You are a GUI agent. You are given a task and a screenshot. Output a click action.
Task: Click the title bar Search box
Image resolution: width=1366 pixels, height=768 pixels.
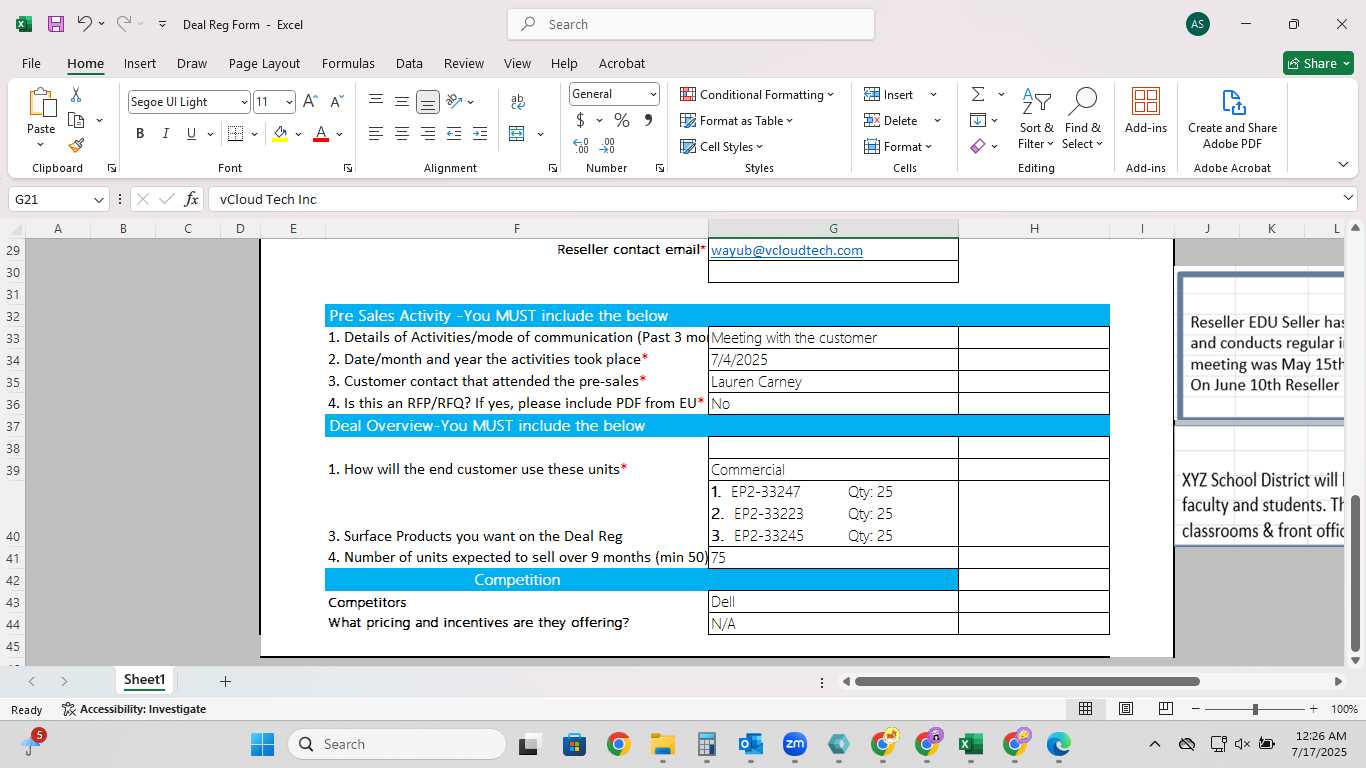coord(691,24)
